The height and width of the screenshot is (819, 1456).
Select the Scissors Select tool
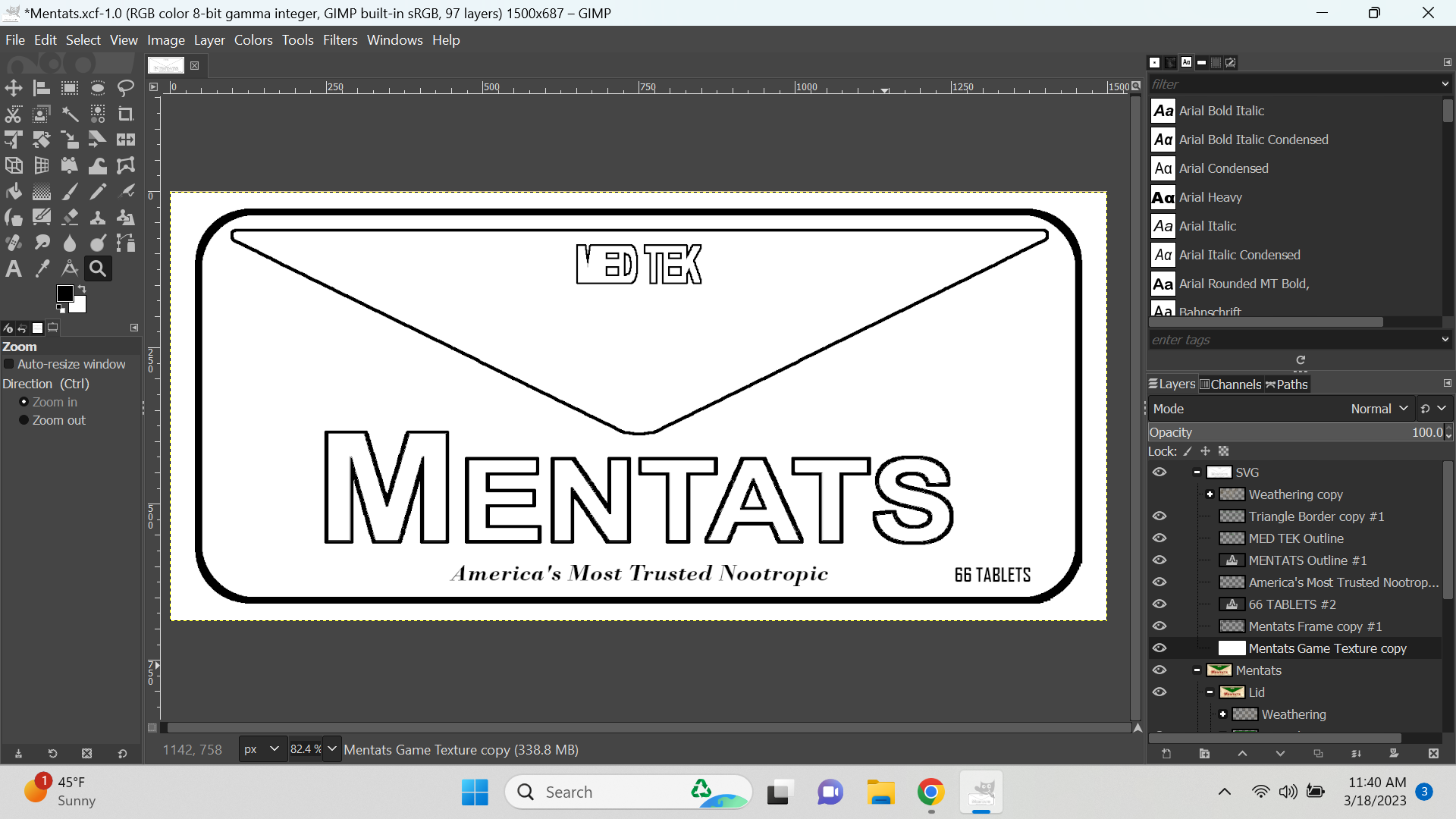click(x=14, y=114)
